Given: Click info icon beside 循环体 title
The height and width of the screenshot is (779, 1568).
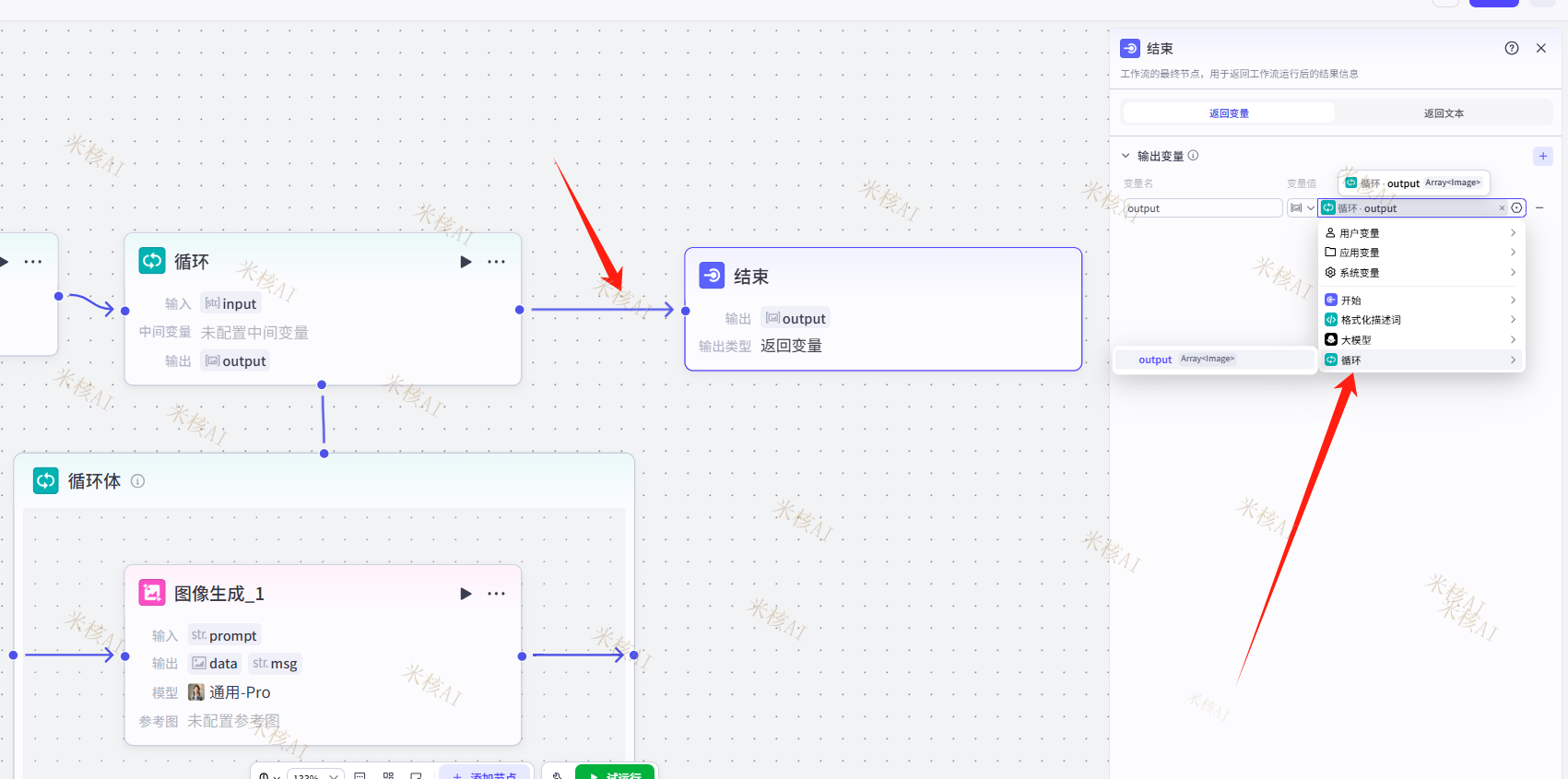Looking at the screenshot, I should [137, 481].
